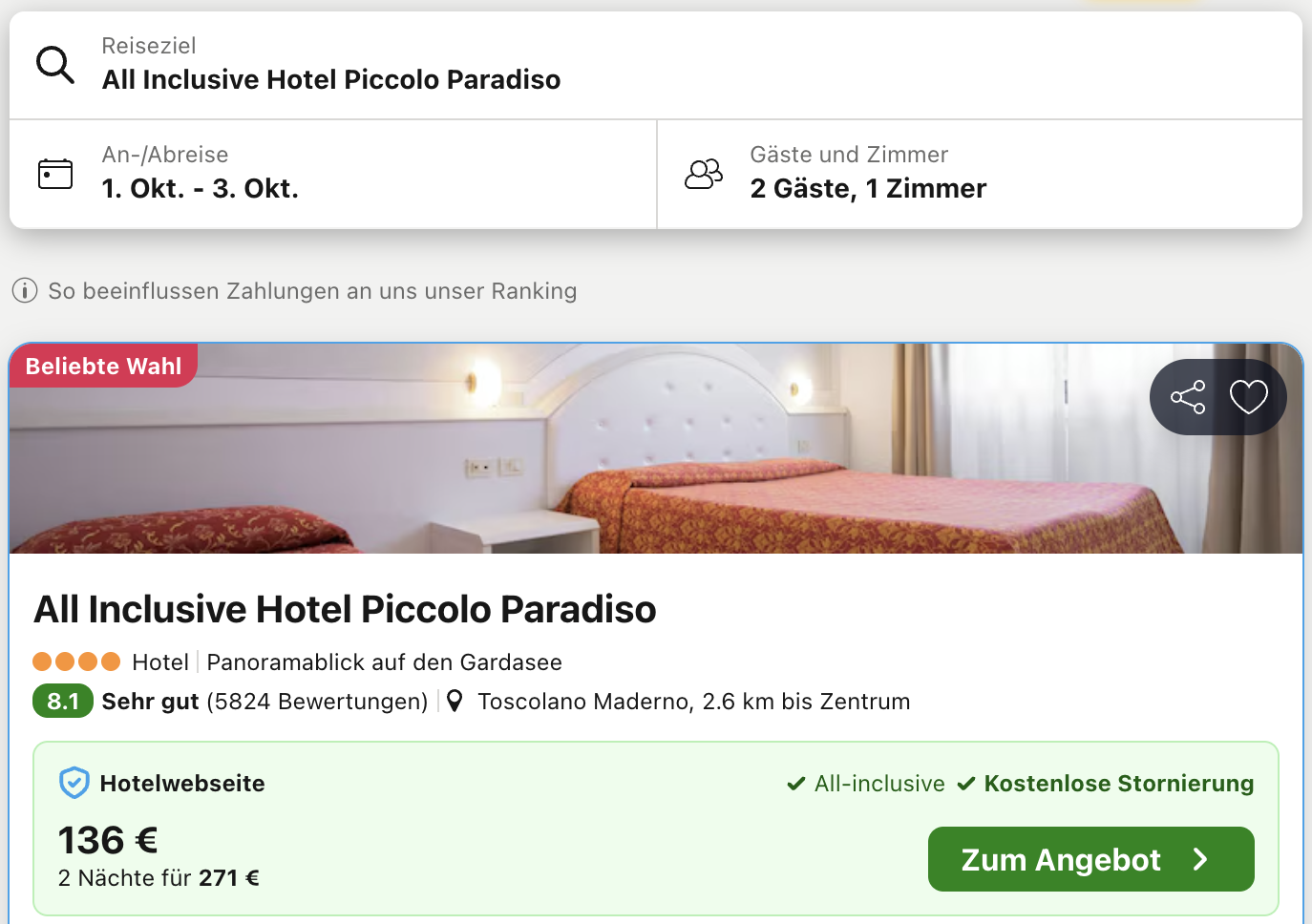Image resolution: width=1312 pixels, height=924 pixels.
Task: Click the Toscolano Maderno location text
Action: click(693, 702)
